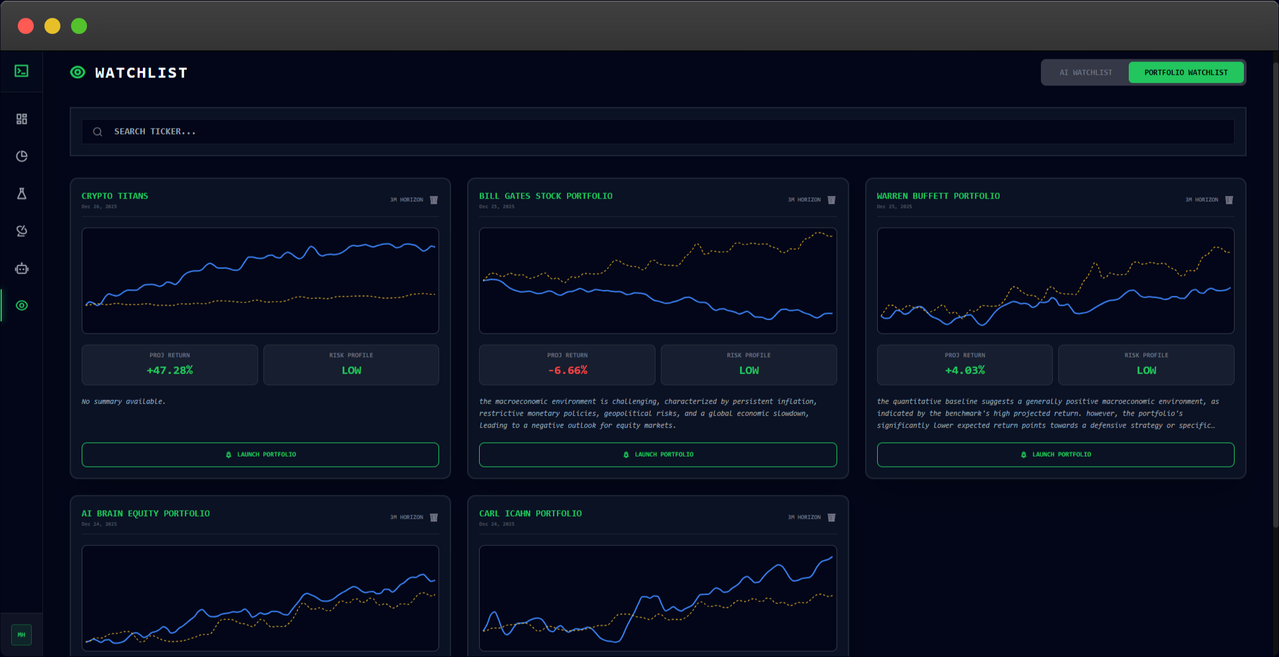Switch to the Portfolio Watchlist tab

(1186, 72)
